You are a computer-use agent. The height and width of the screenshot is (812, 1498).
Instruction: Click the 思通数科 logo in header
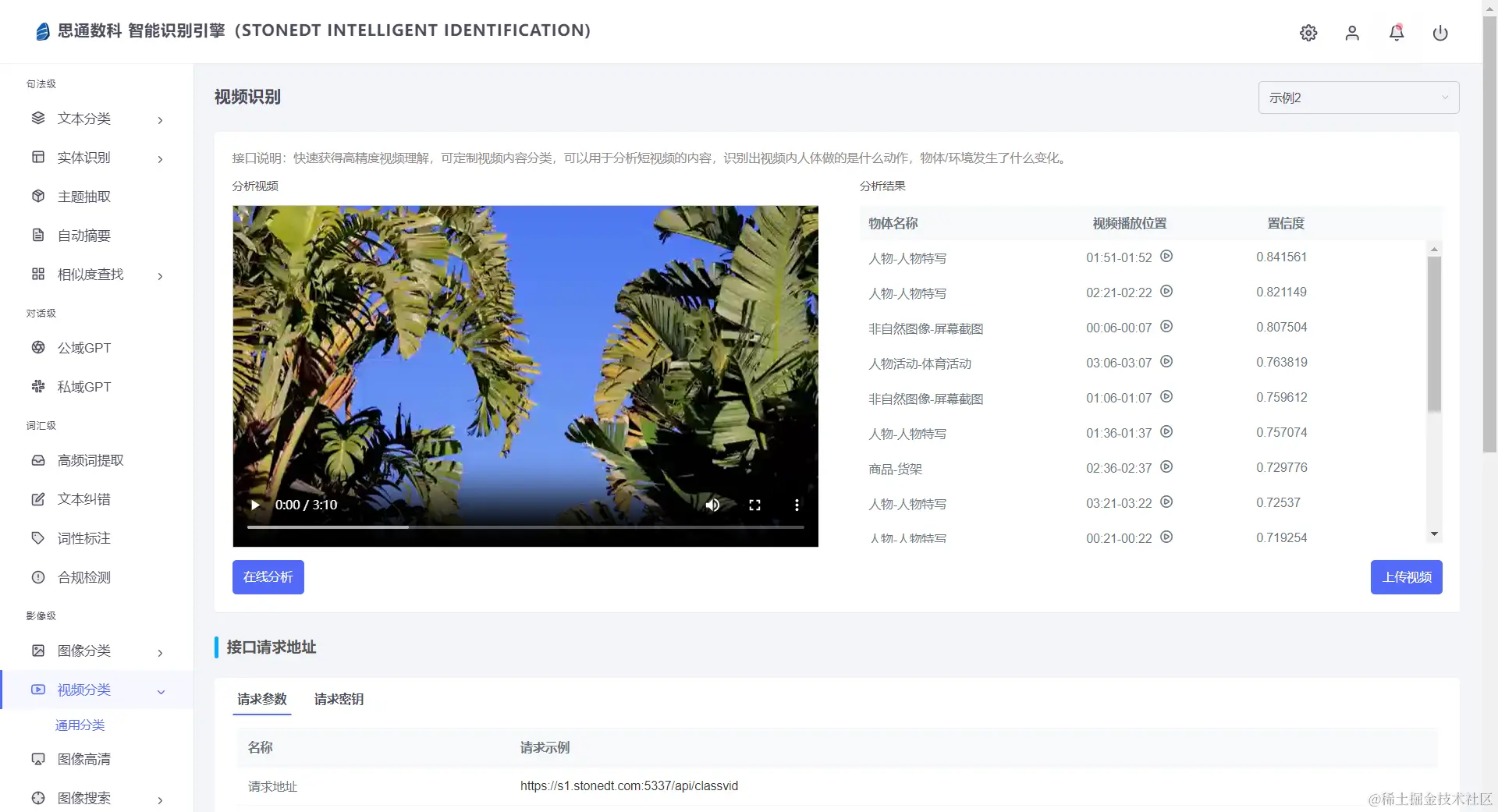pos(43,30)
